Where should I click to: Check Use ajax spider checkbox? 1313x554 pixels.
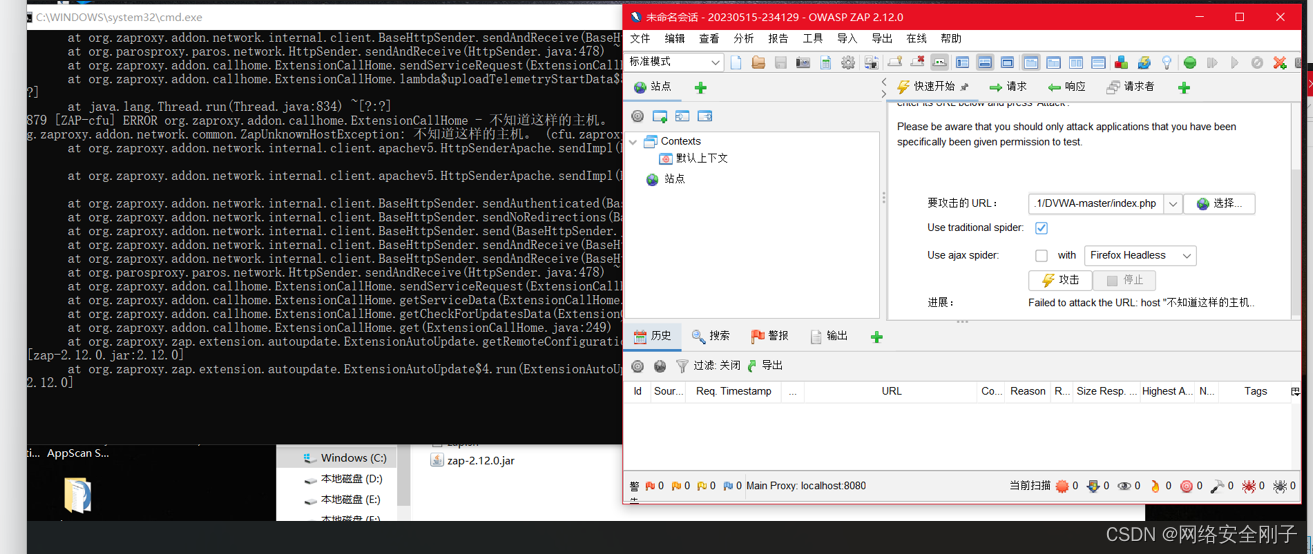pyautogui.click(x=1041, y=255)
